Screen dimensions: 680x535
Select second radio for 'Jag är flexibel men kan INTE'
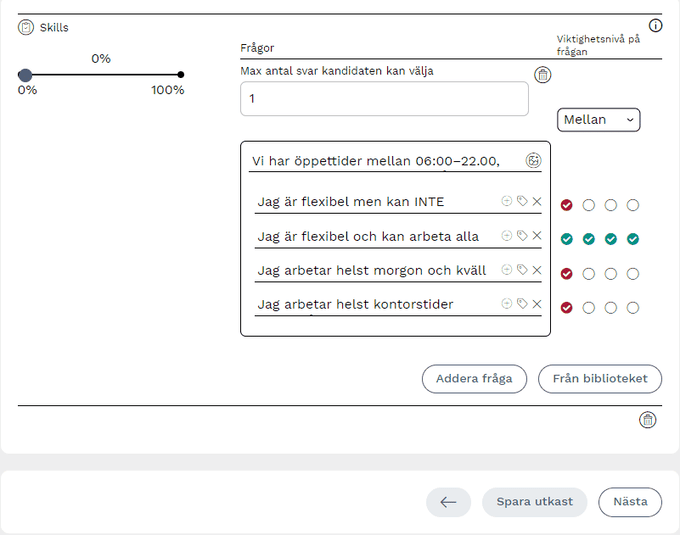click(589, 205)
